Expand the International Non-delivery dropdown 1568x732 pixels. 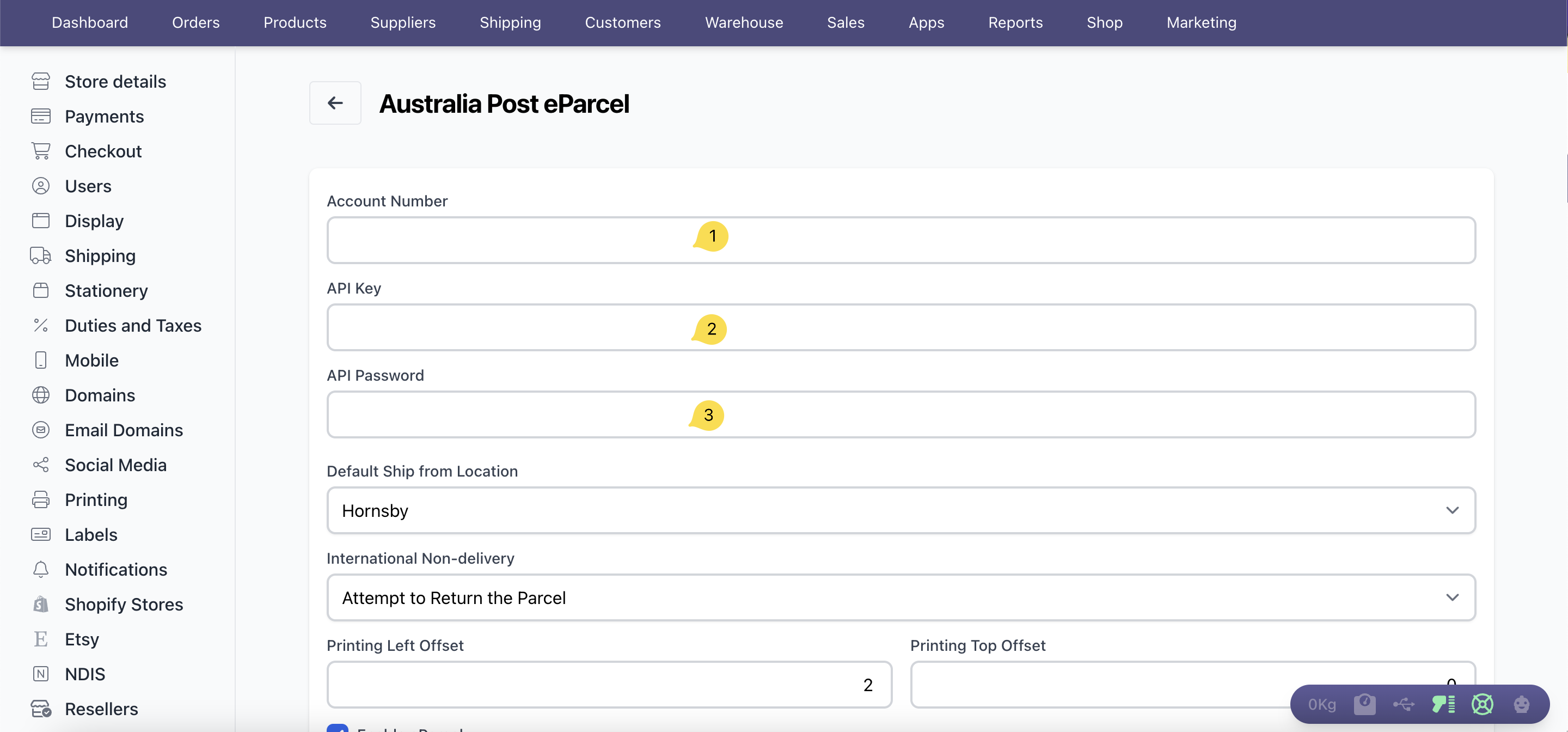901,597
